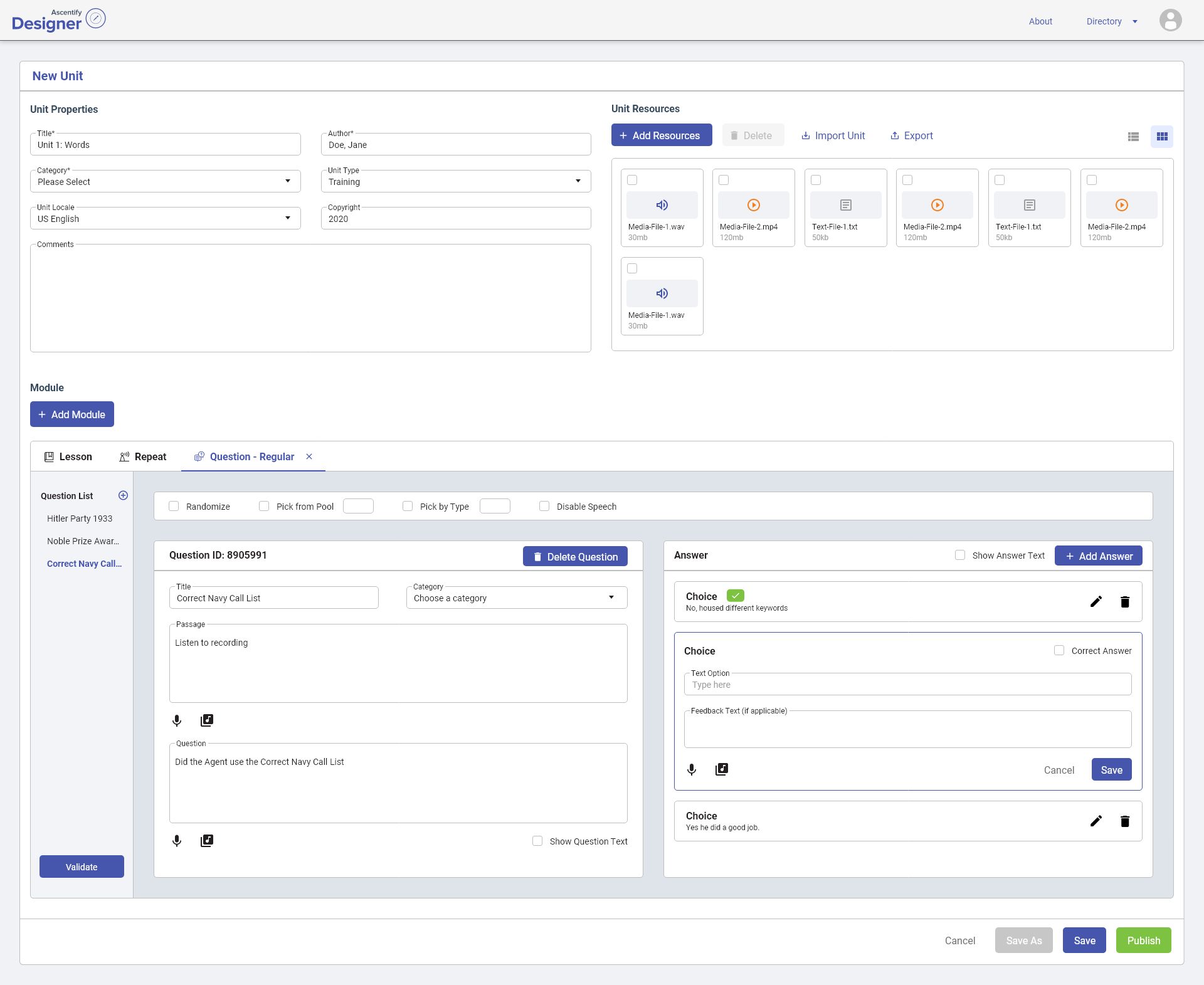
Task: Toggle Show Question Text checkbox
Action: [x=537, y=841]
